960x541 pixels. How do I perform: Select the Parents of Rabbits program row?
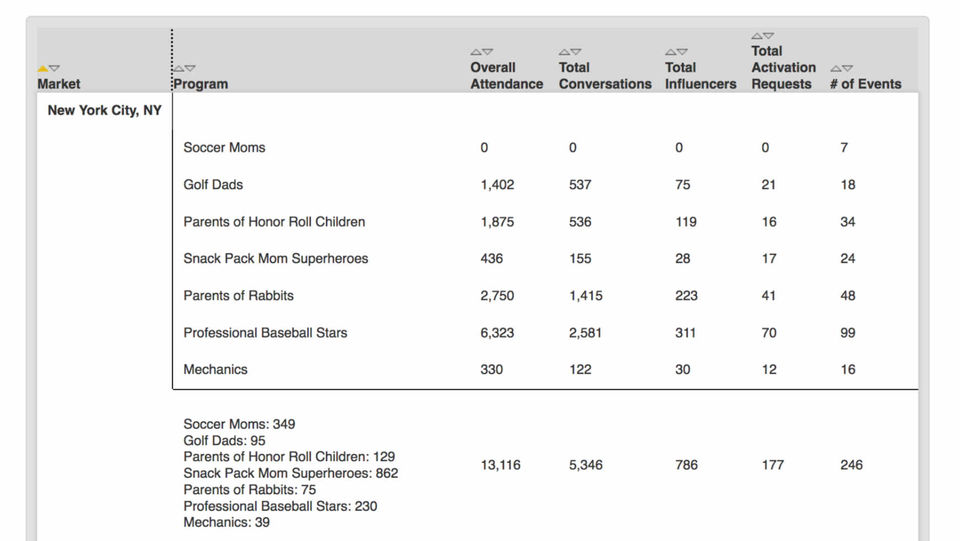[545, 296]
